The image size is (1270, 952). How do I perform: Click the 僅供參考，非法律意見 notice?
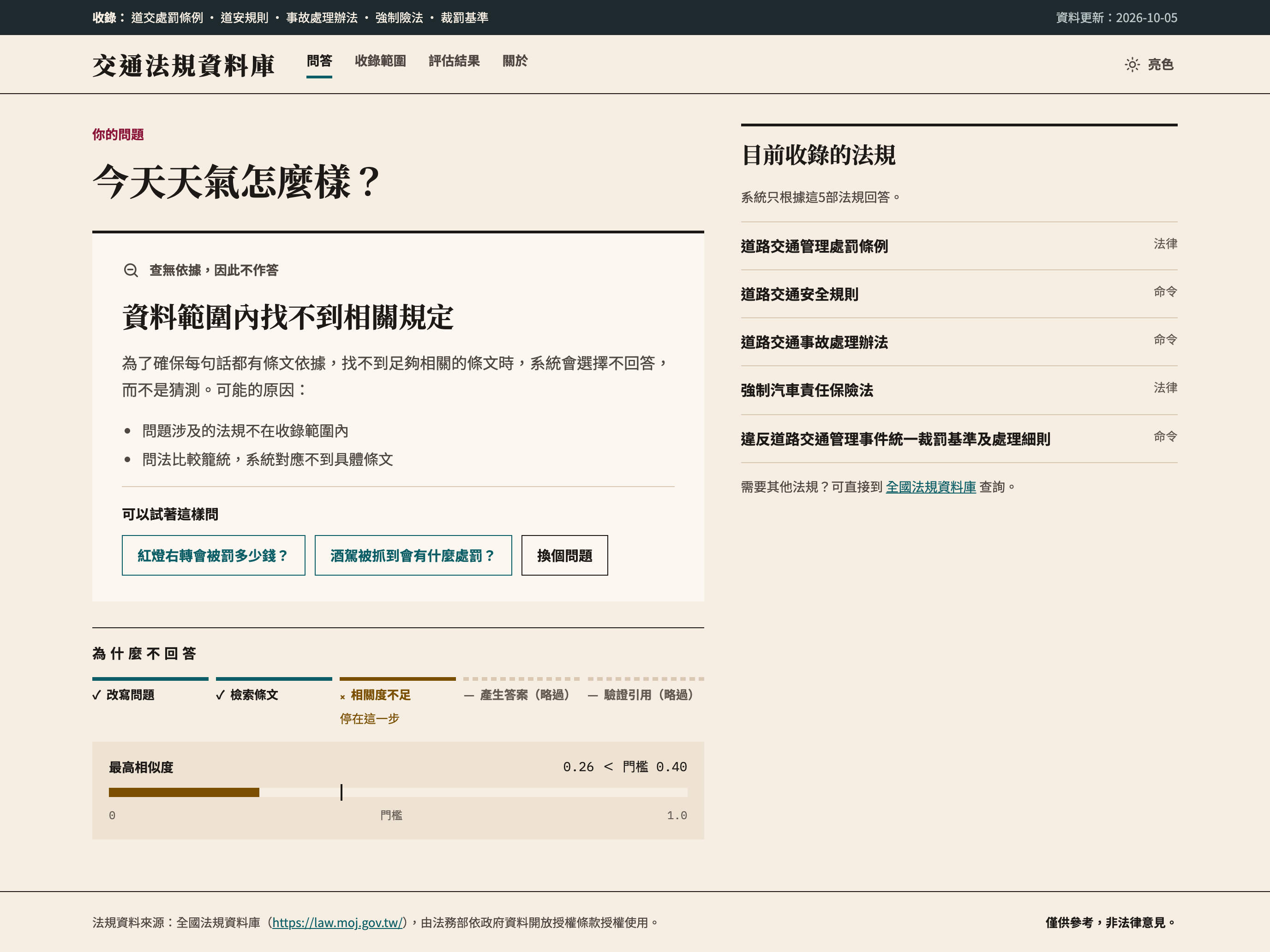click(1111, 923)
